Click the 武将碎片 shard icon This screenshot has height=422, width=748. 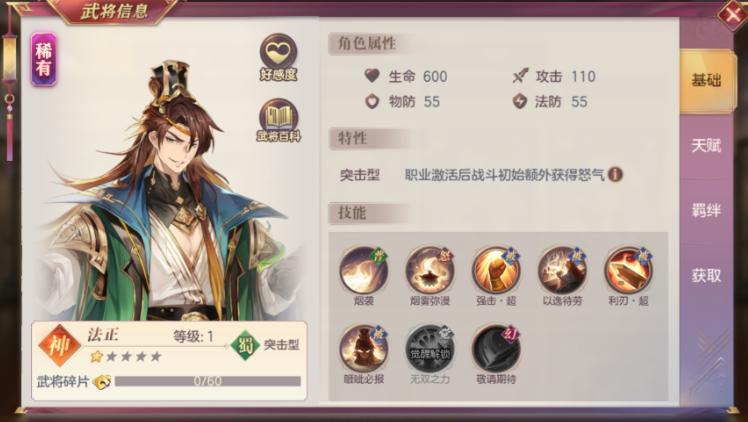tap(102, 381)
